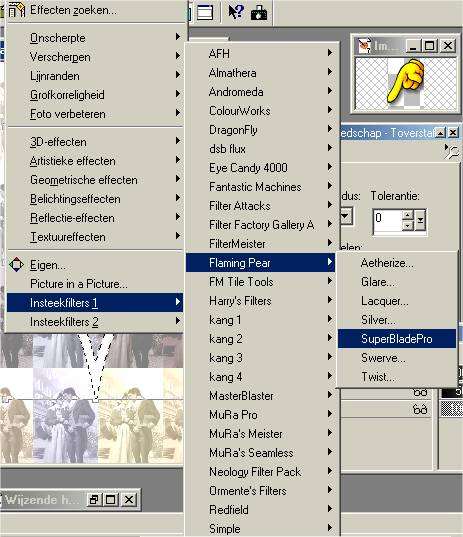Image resolution: width=463 pixels, height=537 pixels.
Task: Open the kang 4 submenu
Action: point(261,377)
